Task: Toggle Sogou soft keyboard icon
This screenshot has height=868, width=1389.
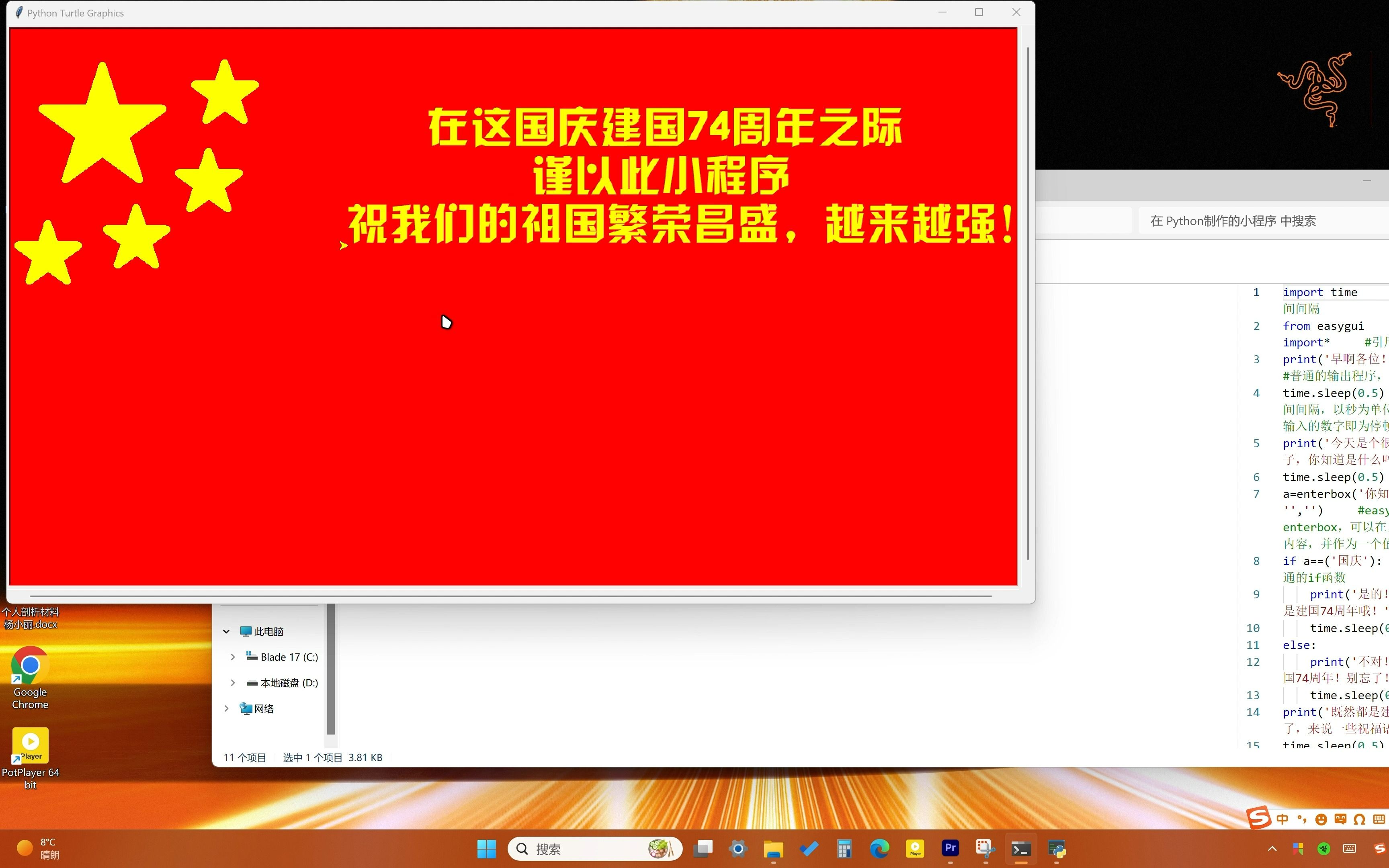Action: pyautogui.click(x=1379, y=819)
